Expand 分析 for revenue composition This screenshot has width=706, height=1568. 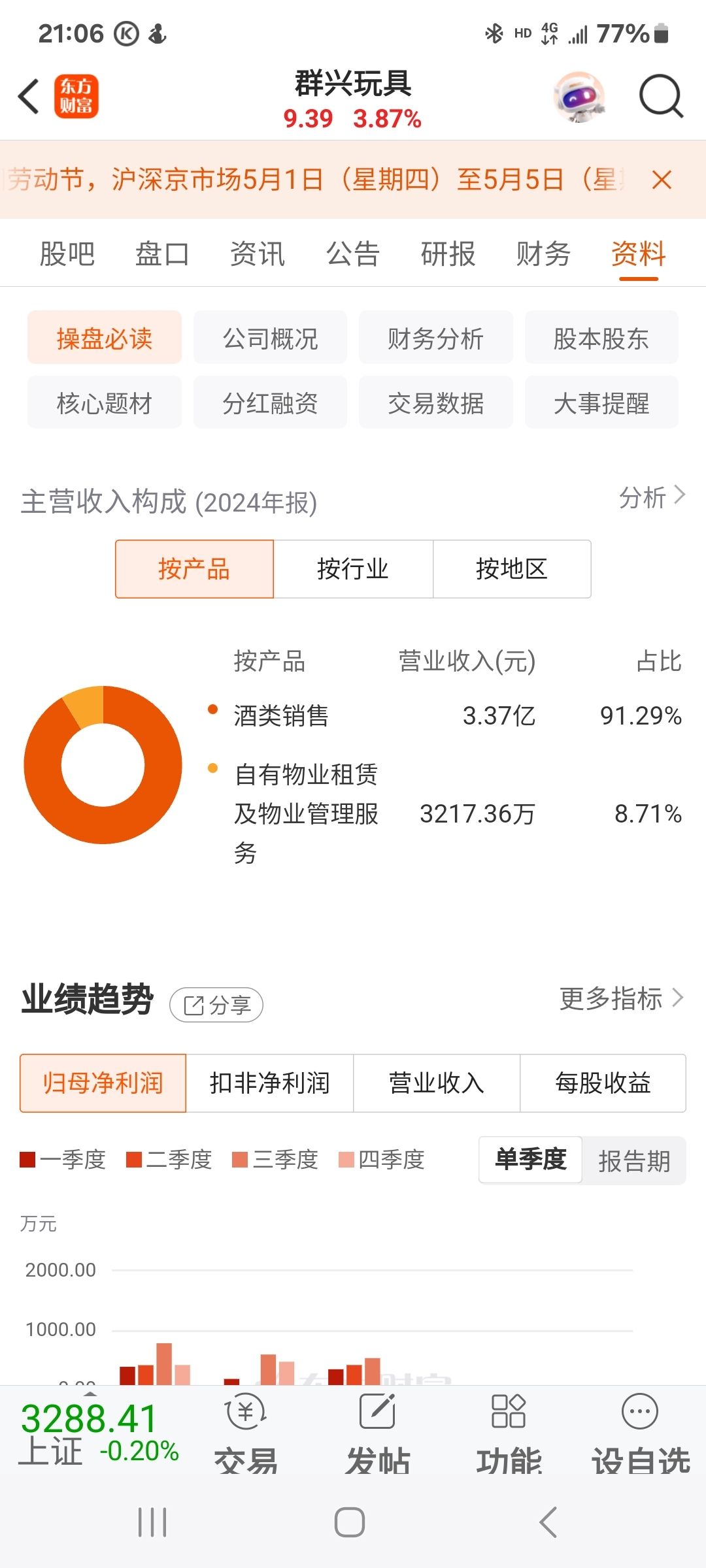[652, 497]
